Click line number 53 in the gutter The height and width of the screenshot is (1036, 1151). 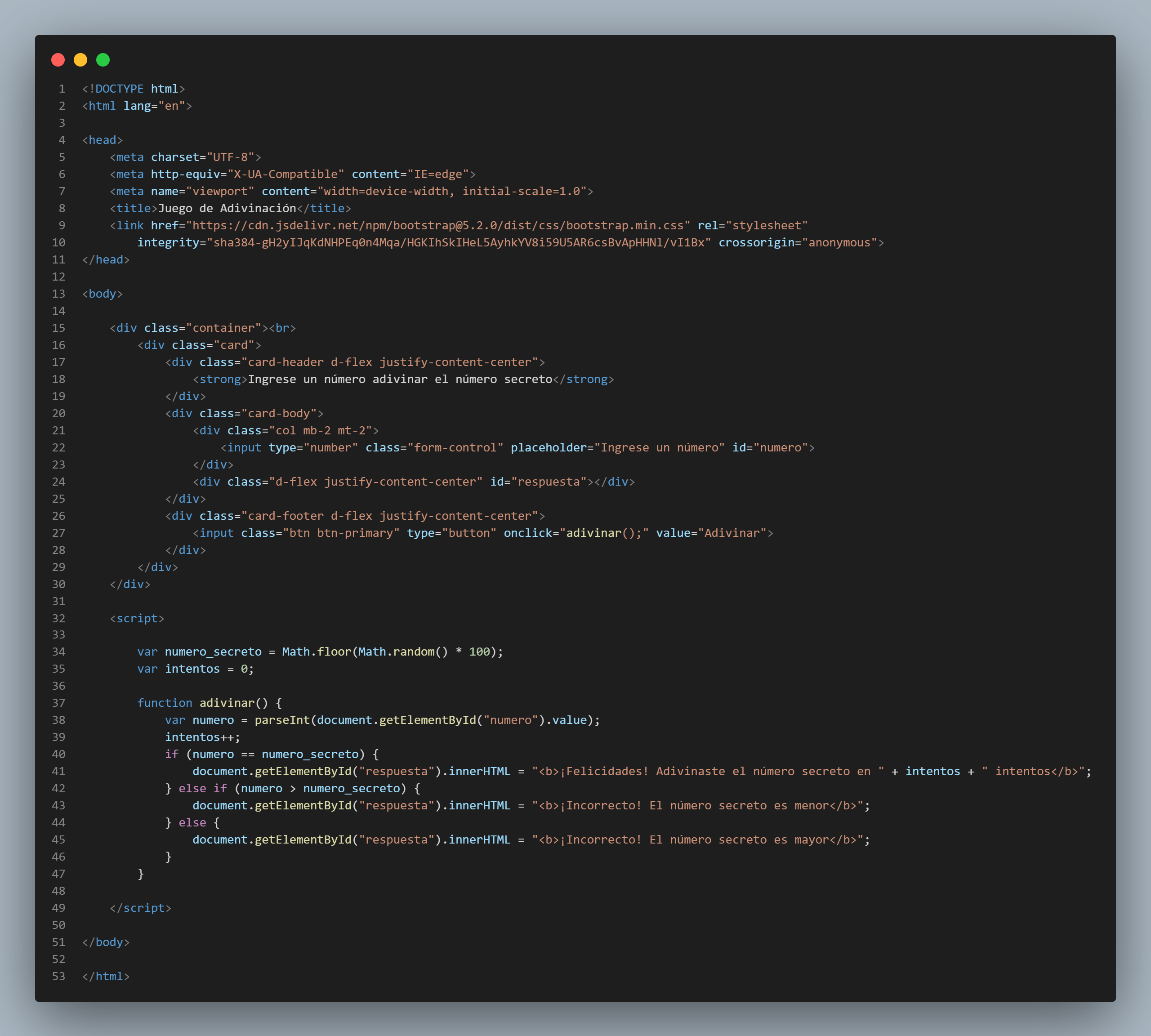point(58,976)
